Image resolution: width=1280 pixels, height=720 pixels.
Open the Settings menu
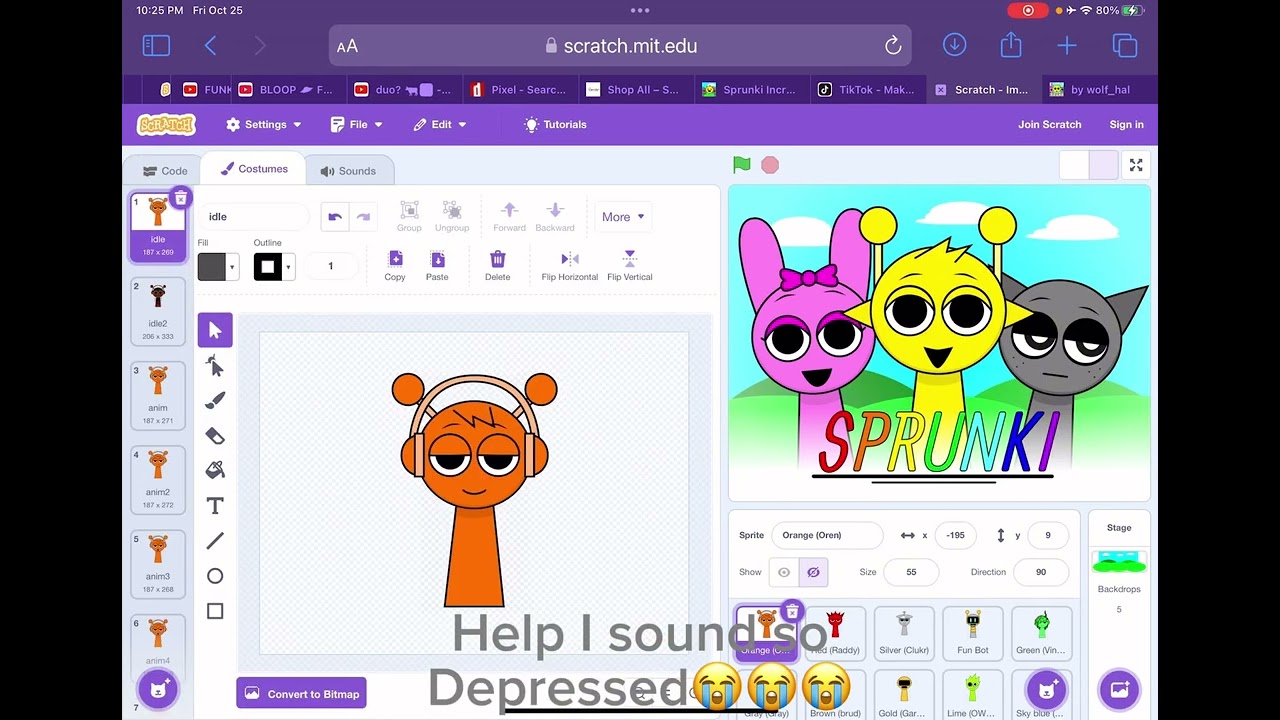pos(264,124)
